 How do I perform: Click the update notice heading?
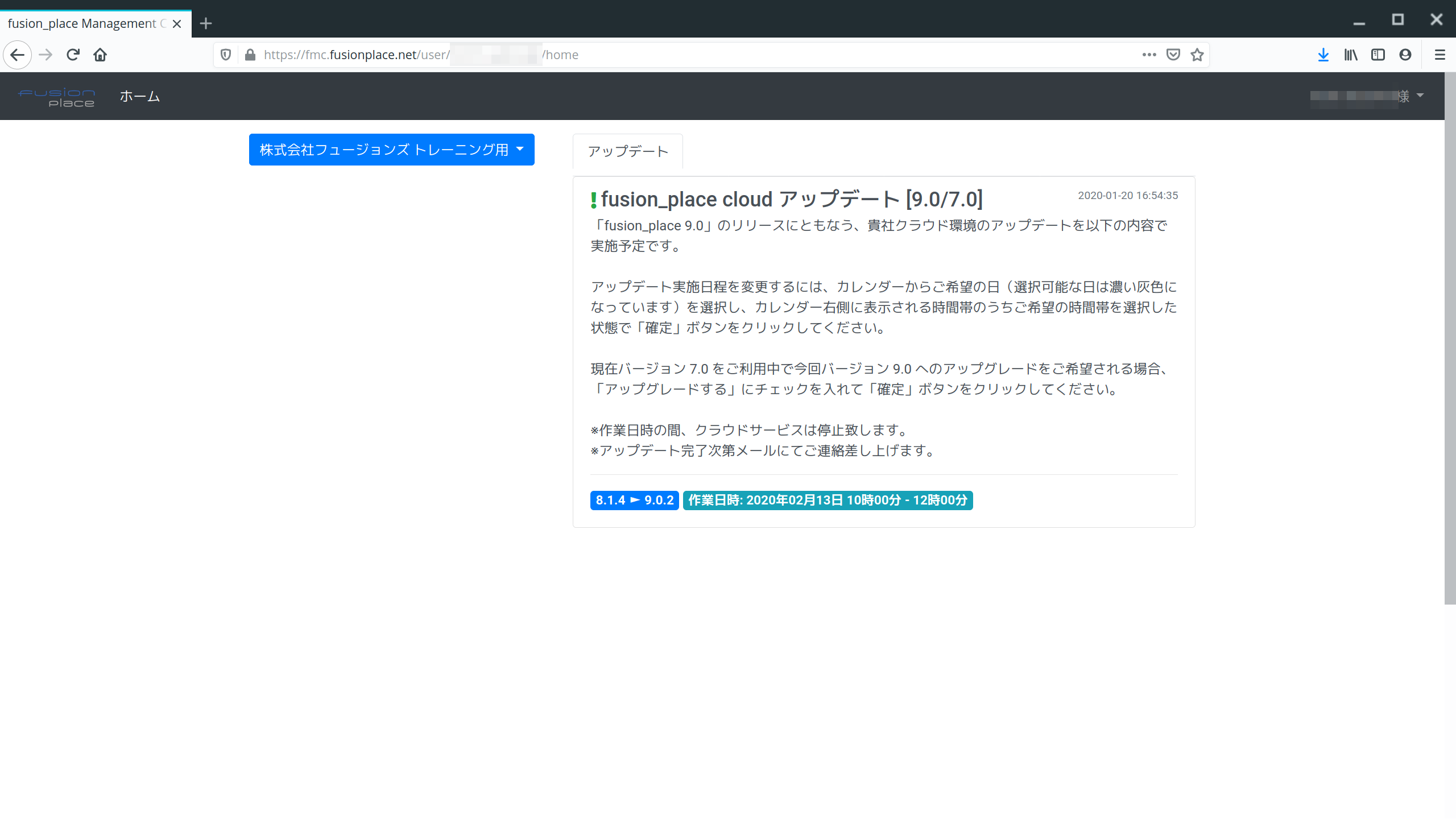pyautogui.click(x=792, y=200)
